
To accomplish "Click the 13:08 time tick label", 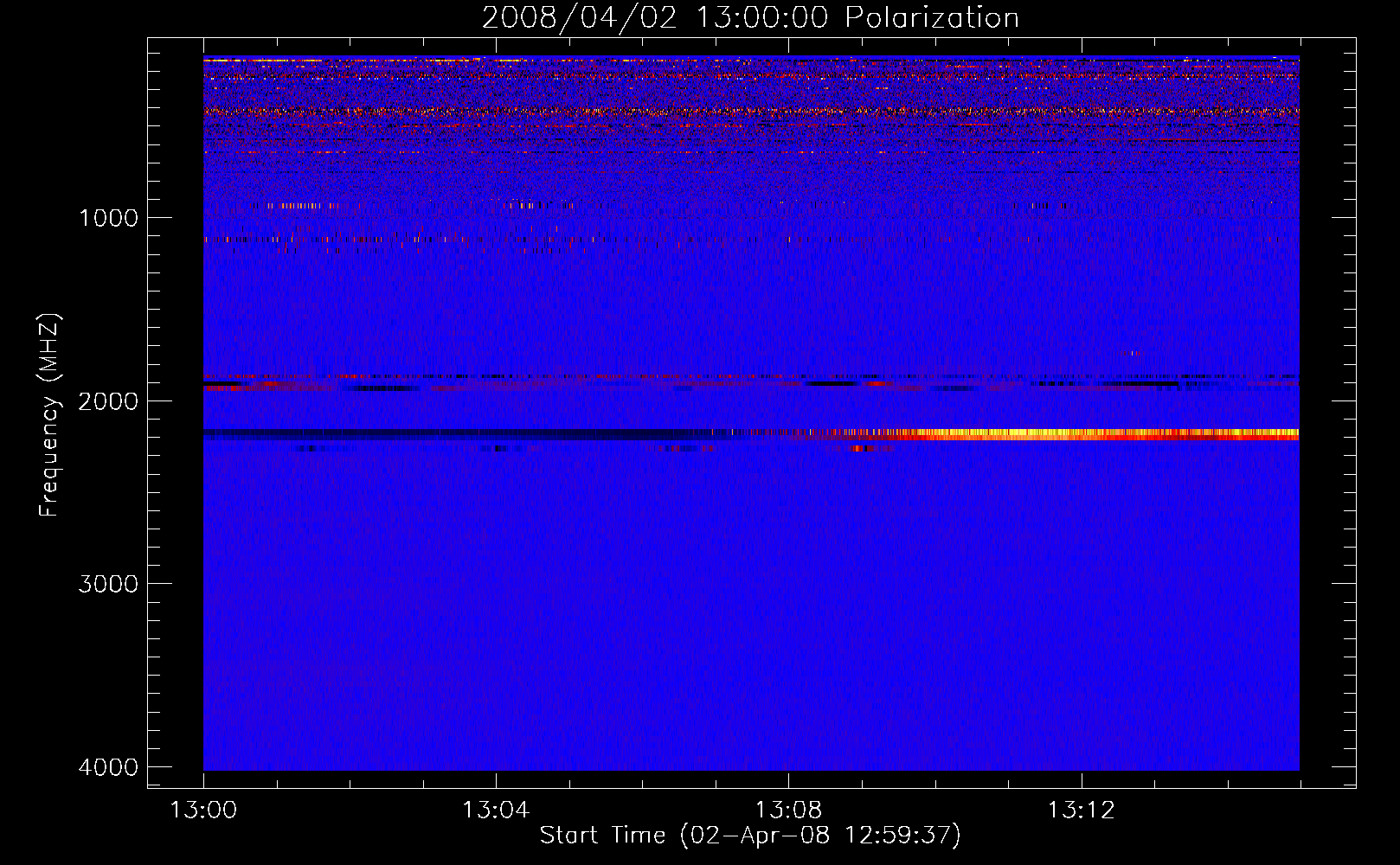I will (788, 811).
